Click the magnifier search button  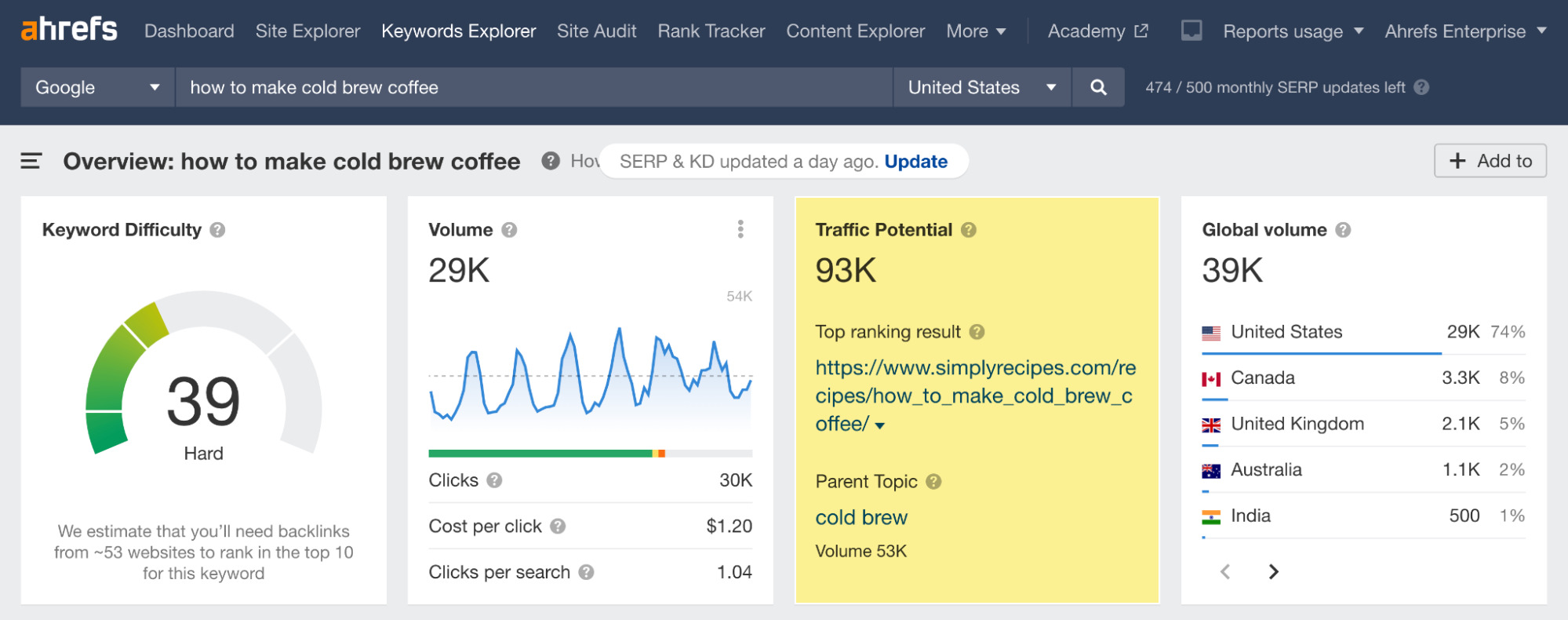point(1098,87)
